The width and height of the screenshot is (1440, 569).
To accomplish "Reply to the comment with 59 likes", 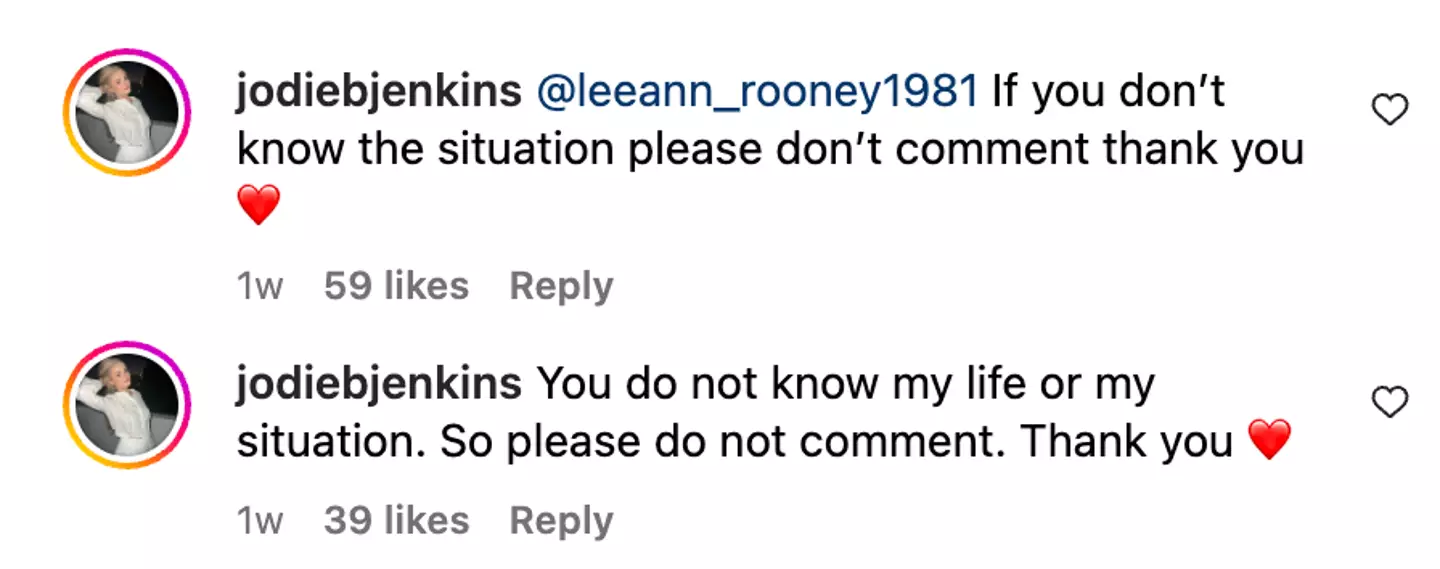I will pyautogui.click(x=561, y=287).
